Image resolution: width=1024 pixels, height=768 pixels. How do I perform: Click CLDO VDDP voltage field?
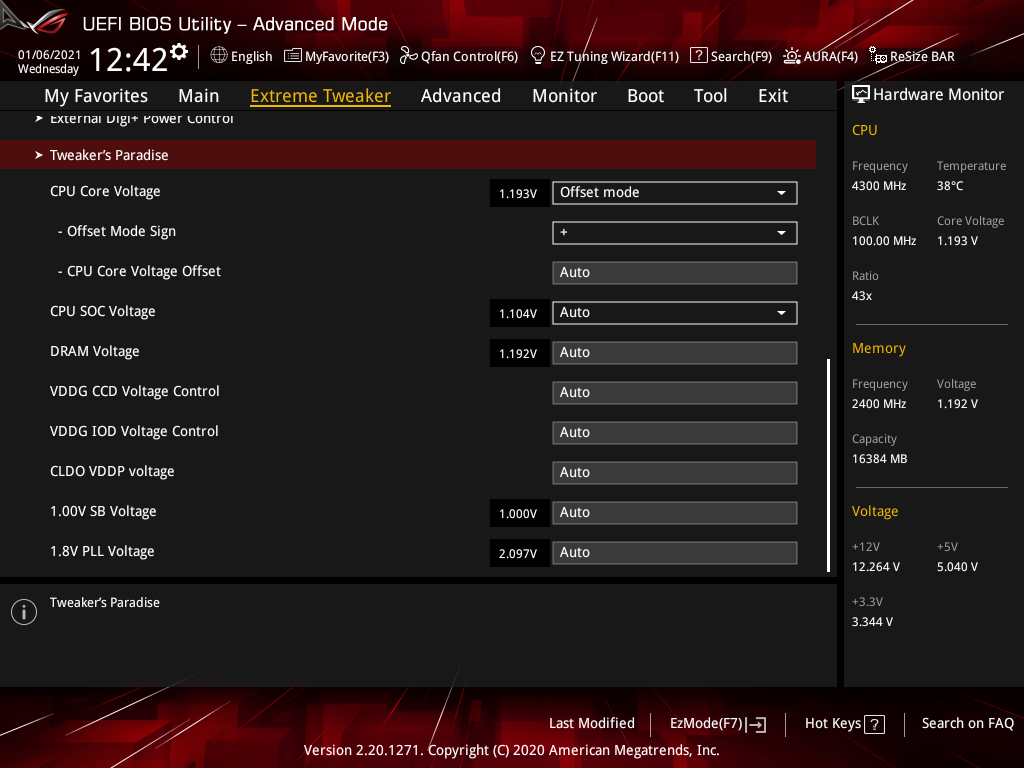point(675,473)
